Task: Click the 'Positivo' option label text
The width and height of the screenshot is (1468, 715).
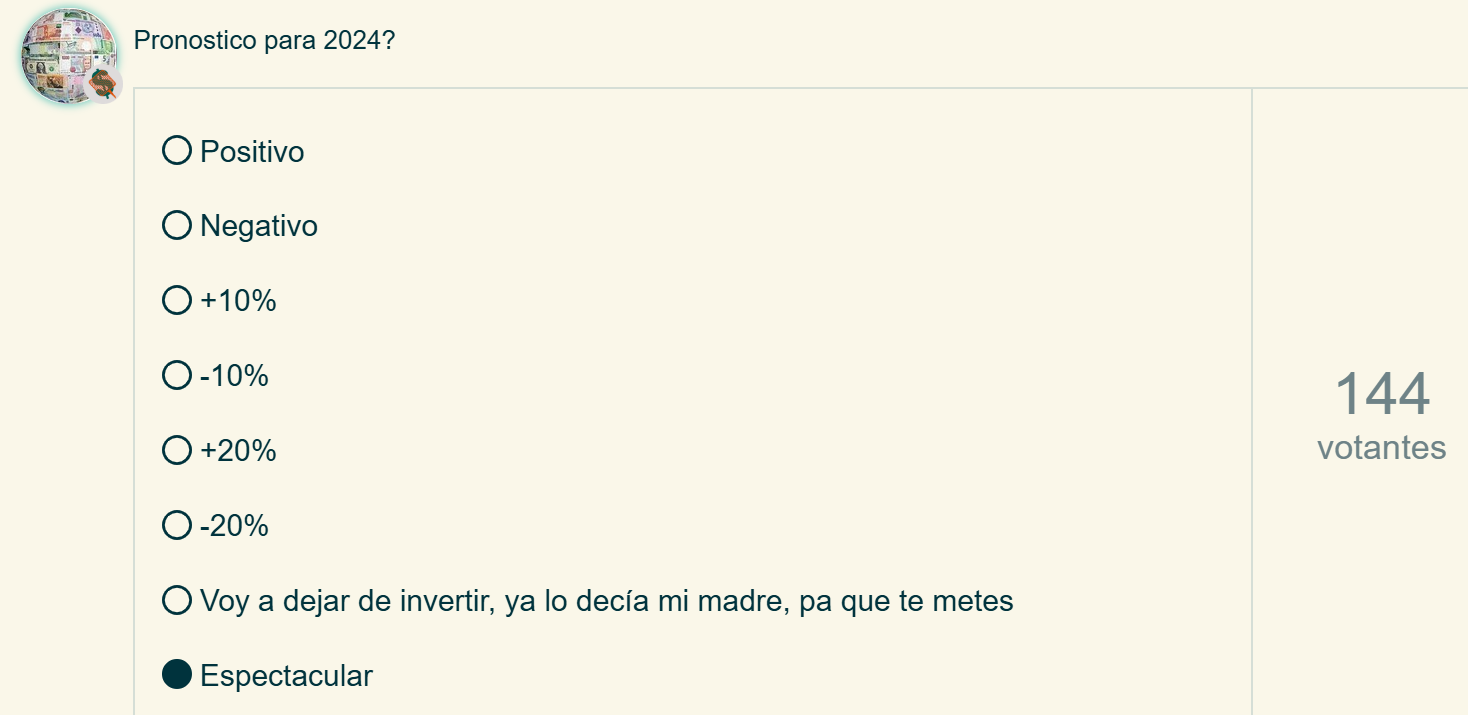Action: click(252, 152)
